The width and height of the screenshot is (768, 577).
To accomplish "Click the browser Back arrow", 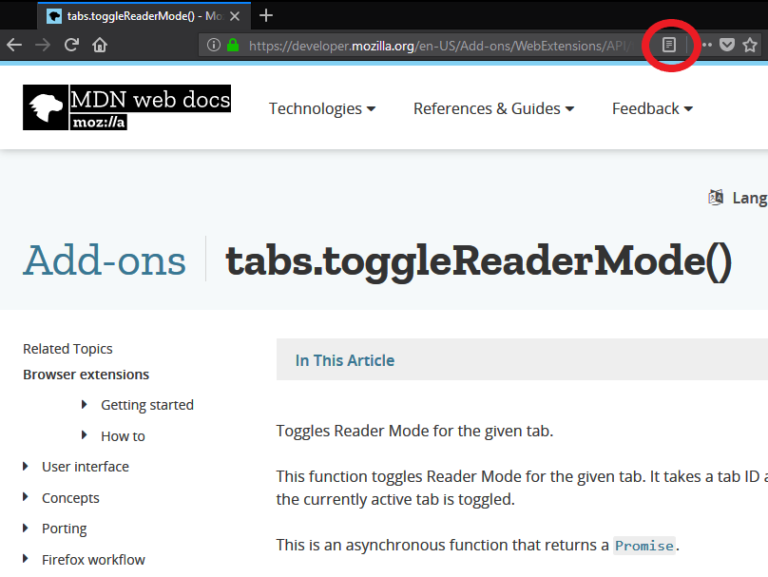I will tap(14, 45).
